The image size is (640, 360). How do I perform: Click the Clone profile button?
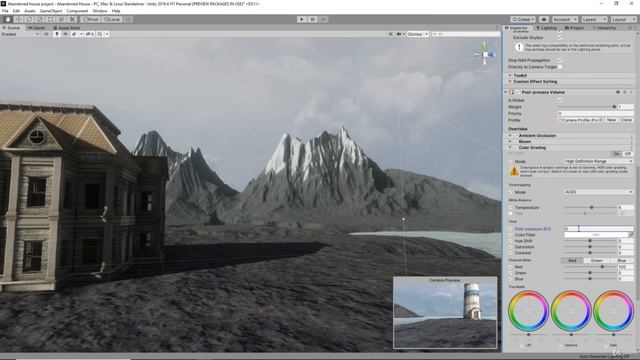click(626, 120)
